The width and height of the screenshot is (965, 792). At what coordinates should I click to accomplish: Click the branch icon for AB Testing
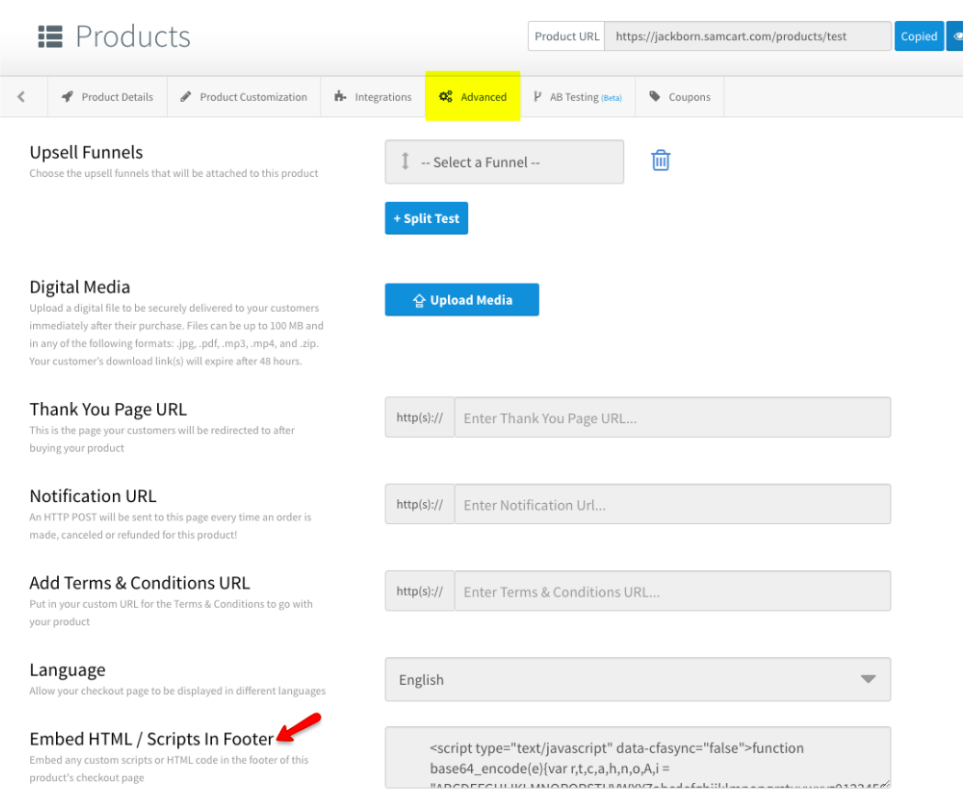(x=538, y=97)
